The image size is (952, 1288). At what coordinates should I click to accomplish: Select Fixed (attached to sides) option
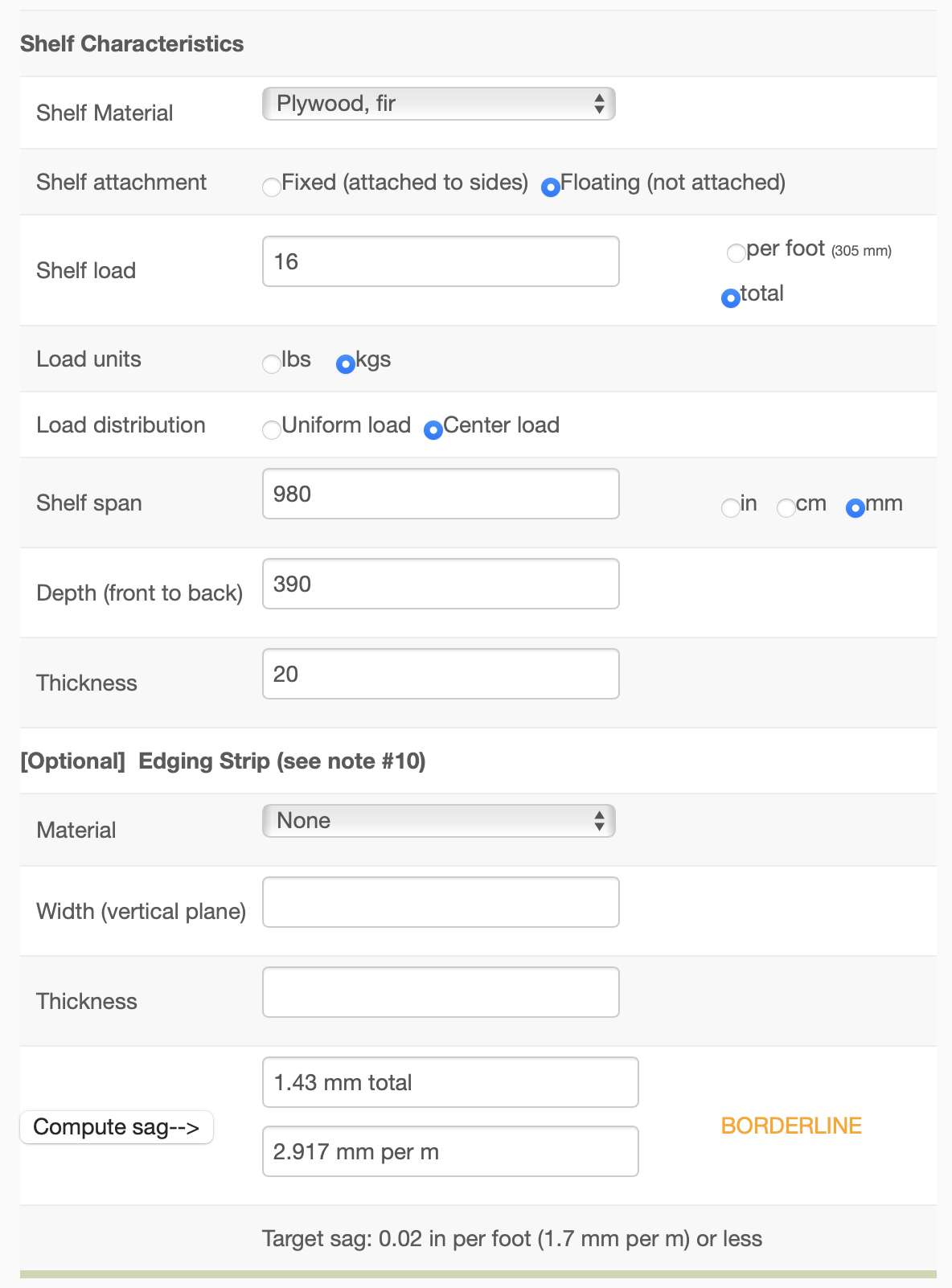point(272,187)
